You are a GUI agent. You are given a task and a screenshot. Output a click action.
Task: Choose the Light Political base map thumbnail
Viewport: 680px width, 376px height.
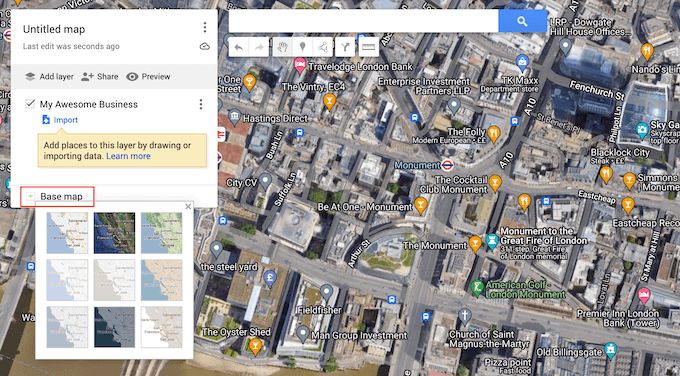pyautogui.click(x=67, y=280)
